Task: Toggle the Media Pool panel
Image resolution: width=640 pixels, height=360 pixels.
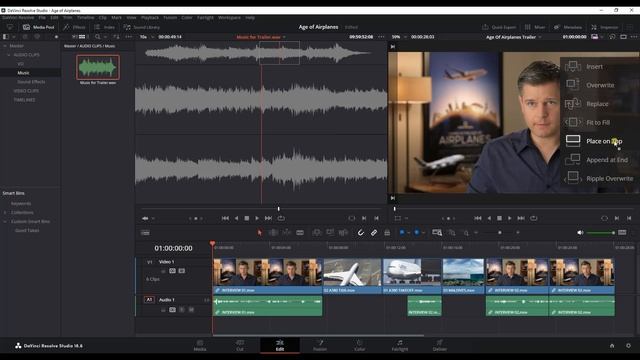Action: tap(38, 27)
